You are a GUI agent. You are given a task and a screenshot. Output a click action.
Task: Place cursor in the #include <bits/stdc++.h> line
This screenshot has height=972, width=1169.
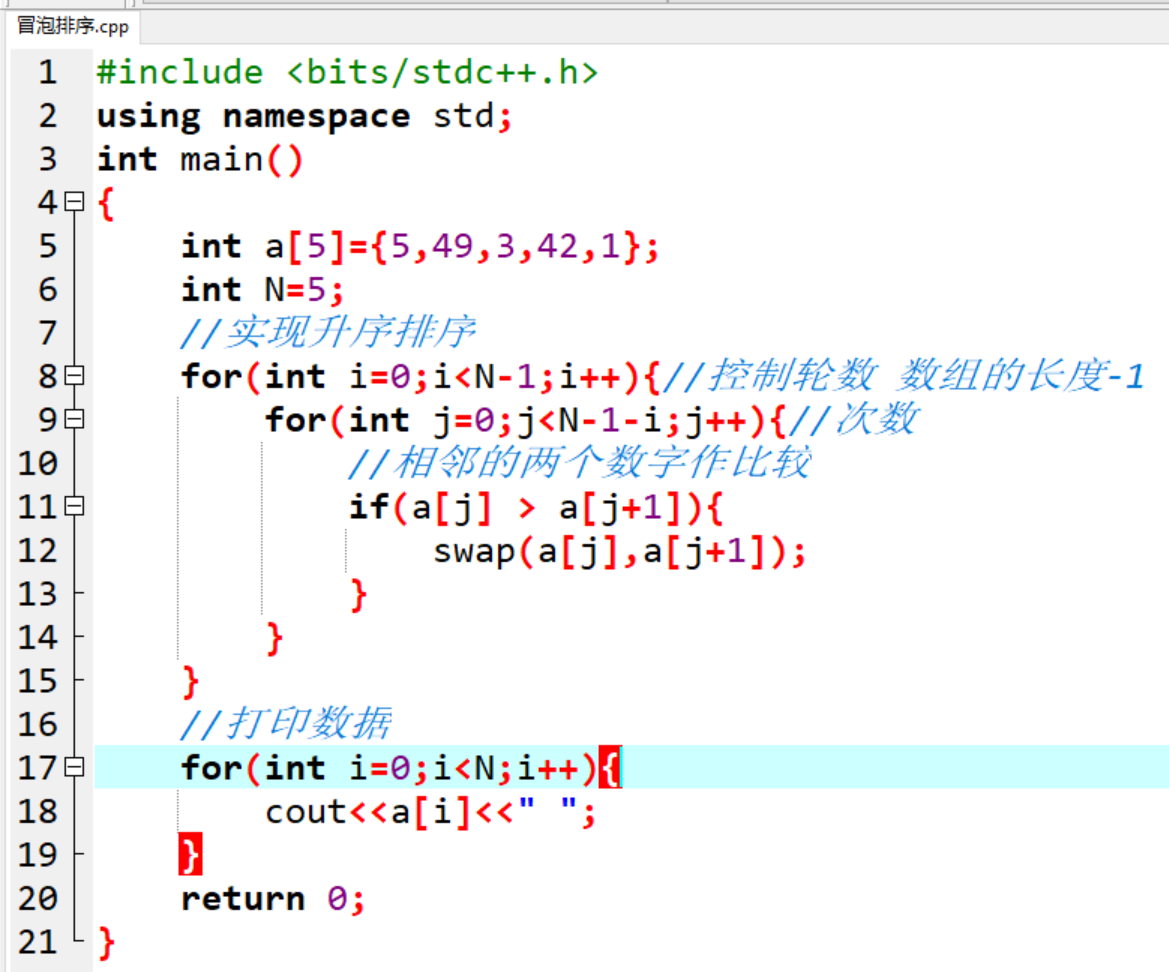click(x=346, y=73)
